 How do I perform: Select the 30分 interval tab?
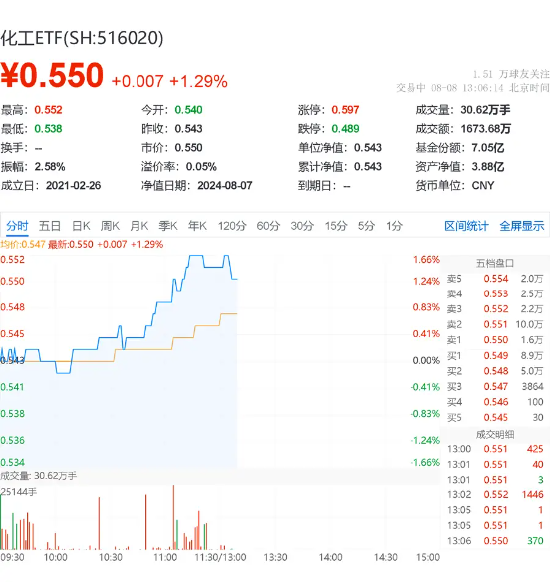(x=302, y=226)
